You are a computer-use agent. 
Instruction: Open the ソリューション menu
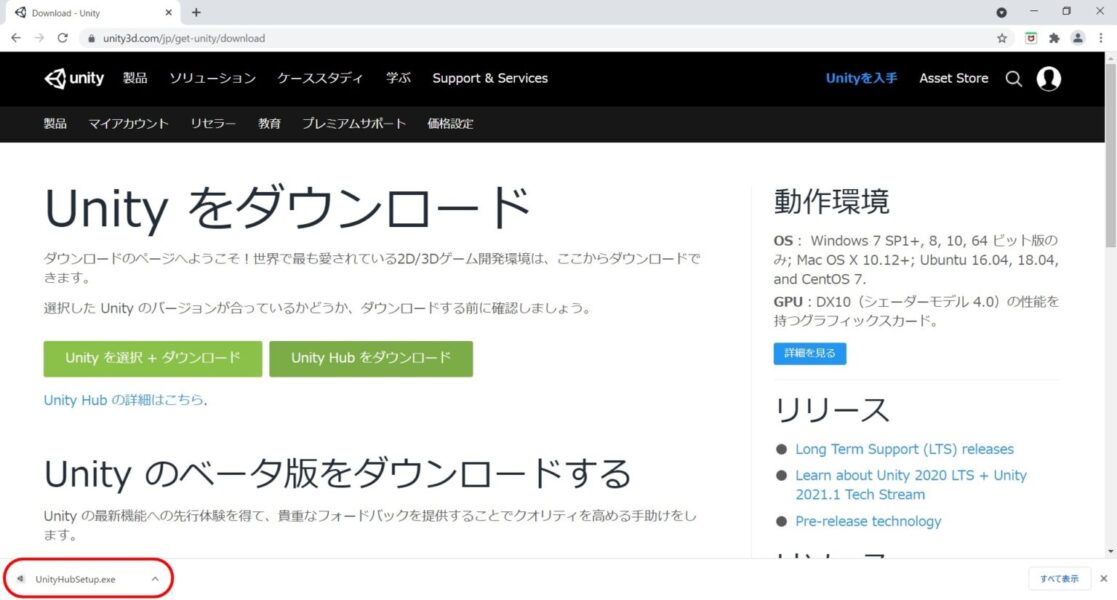pyautogui.click(x=212, y=78)
